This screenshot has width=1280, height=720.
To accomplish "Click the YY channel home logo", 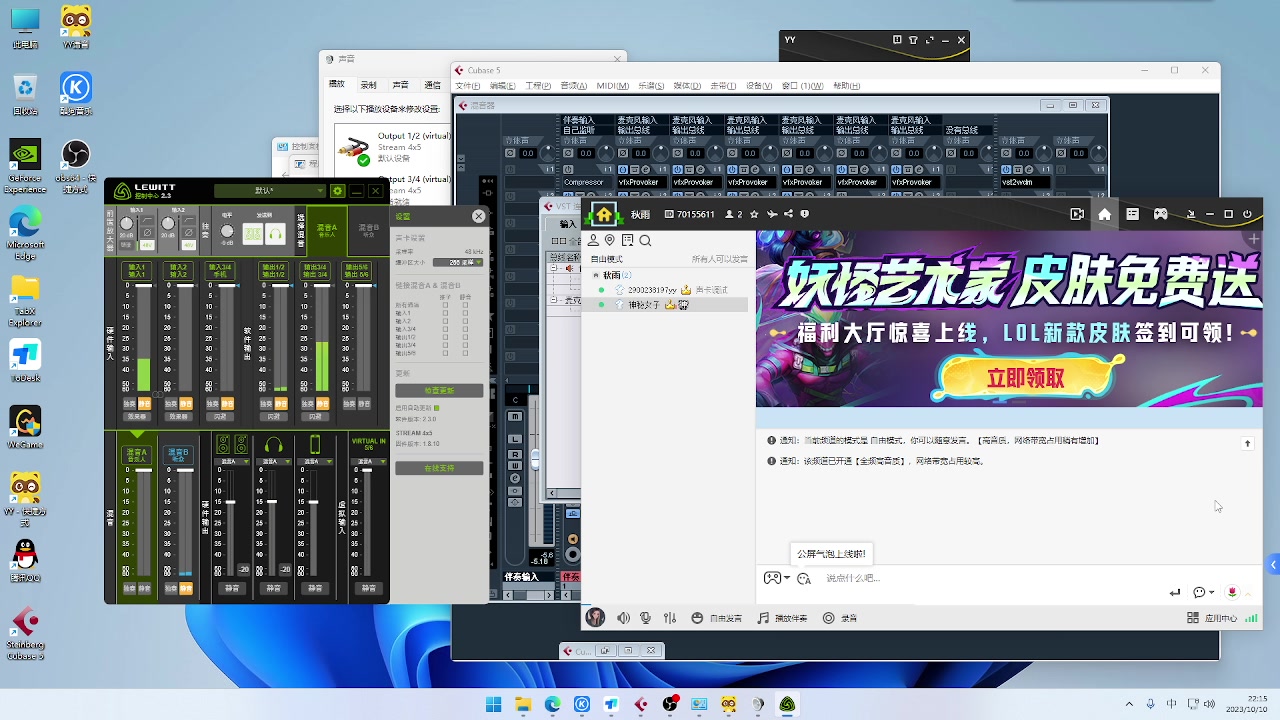I will click(603, 213).
